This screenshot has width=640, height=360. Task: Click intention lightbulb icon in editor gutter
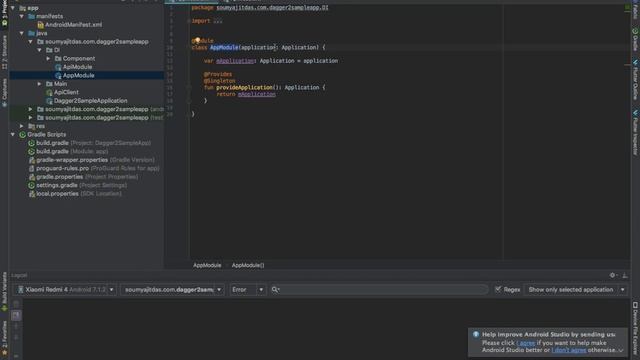197,40
